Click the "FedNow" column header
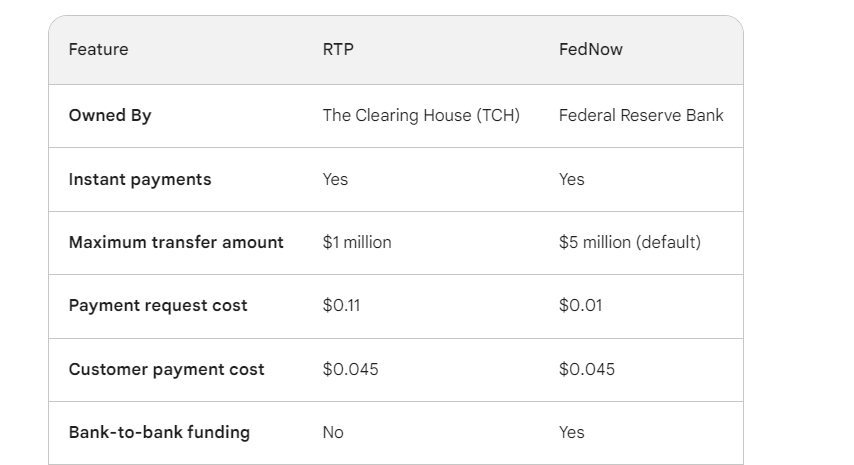The width and height of the screenshot is (854, 465). [x=590, y=49]
